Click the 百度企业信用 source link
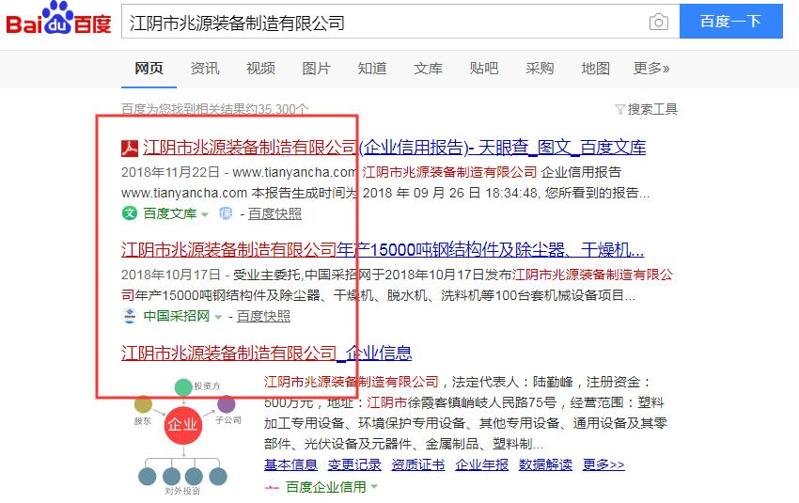 [x=326, y=487]
